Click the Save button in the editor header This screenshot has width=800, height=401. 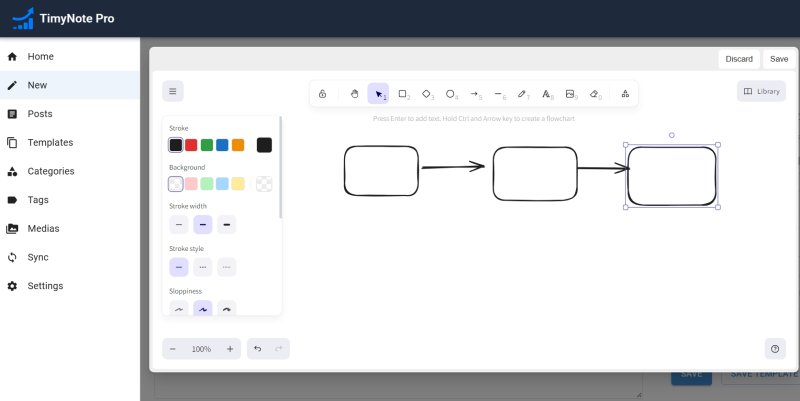click(x=778, y=59)
